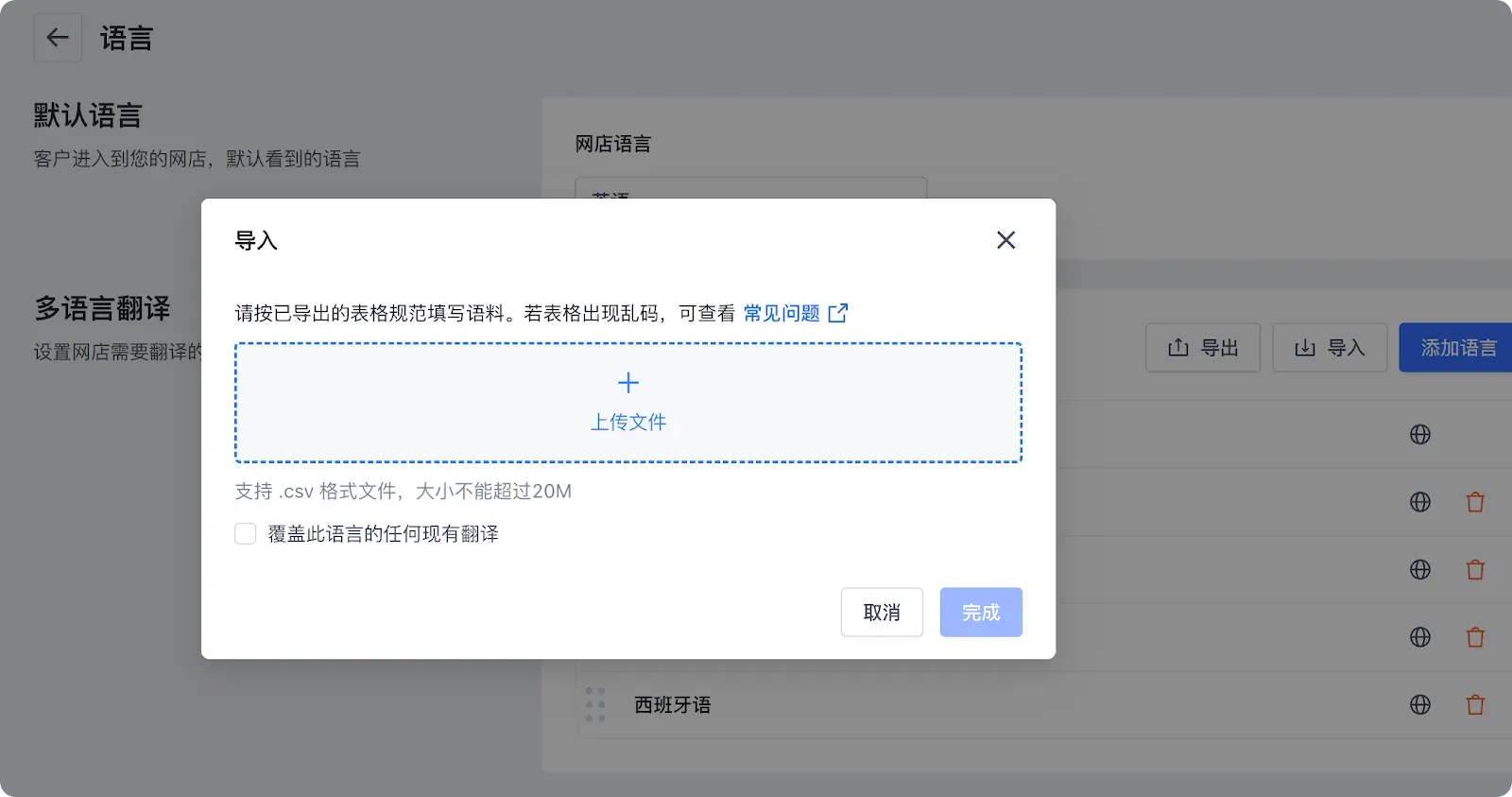Viewport: 1512px width, 797px height.
Task: Close the 导入 dialog with the X
Action: coord(1005,240)
